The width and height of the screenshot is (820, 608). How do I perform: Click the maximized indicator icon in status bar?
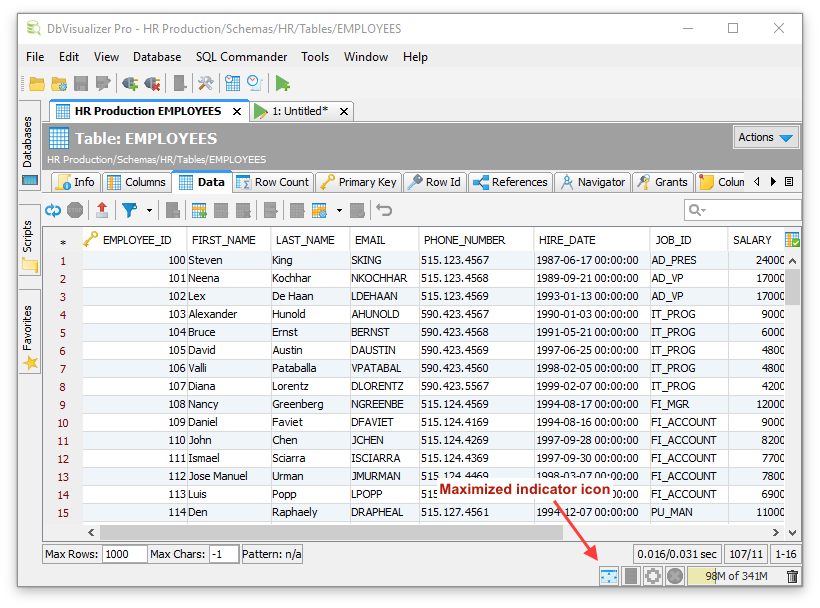coord(608,576)
